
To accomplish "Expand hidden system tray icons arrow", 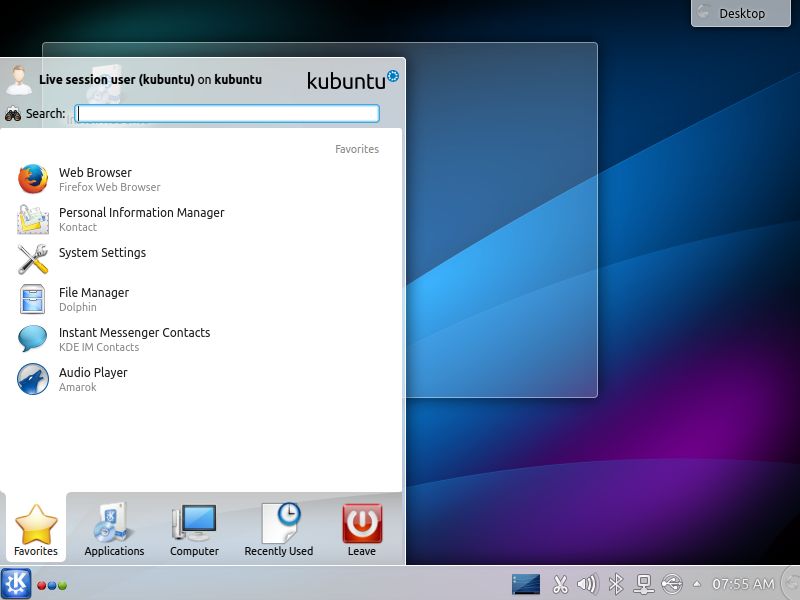I will [x=696, y=584].
